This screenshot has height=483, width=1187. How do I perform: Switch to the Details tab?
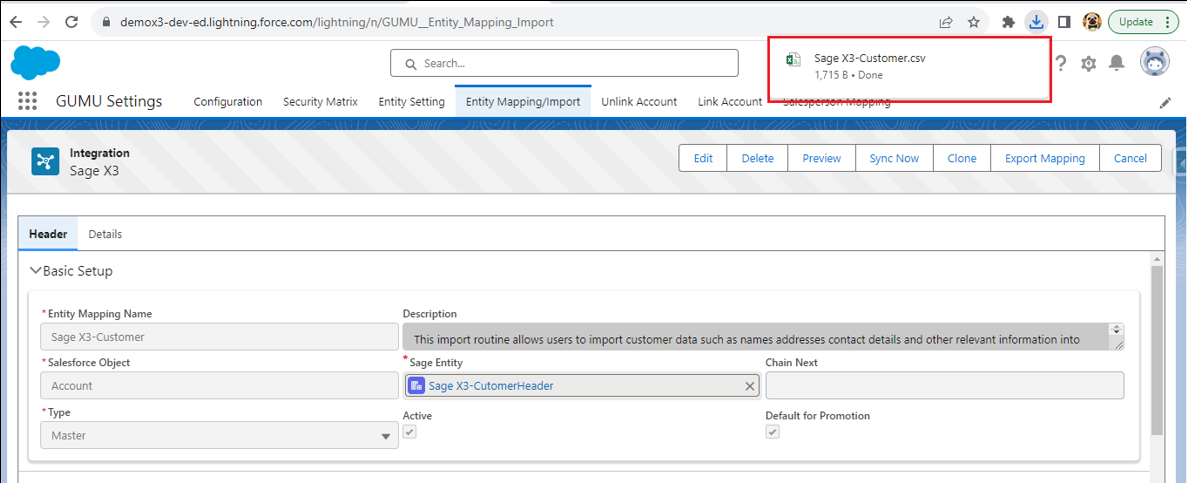pos(105,234)
